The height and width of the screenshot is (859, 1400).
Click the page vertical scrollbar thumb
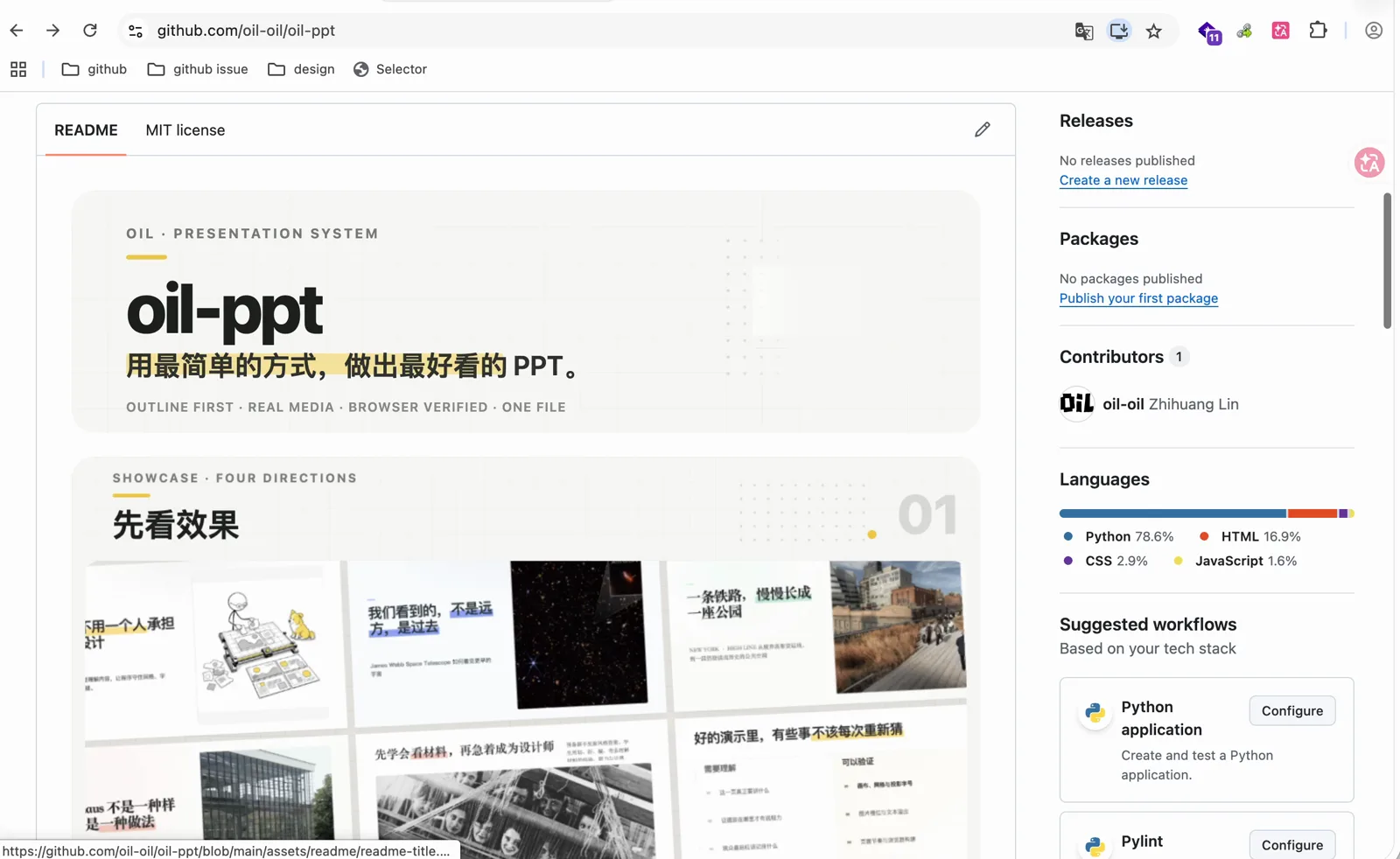(x=1387, y=261)
